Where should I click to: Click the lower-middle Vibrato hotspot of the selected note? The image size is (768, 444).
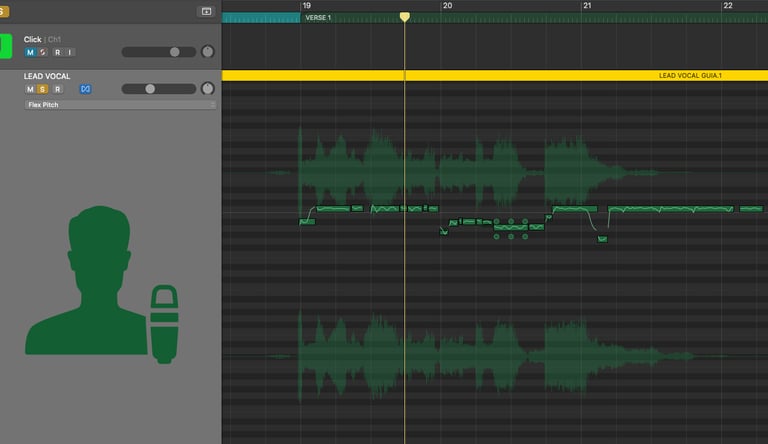[x=511, y=237]
